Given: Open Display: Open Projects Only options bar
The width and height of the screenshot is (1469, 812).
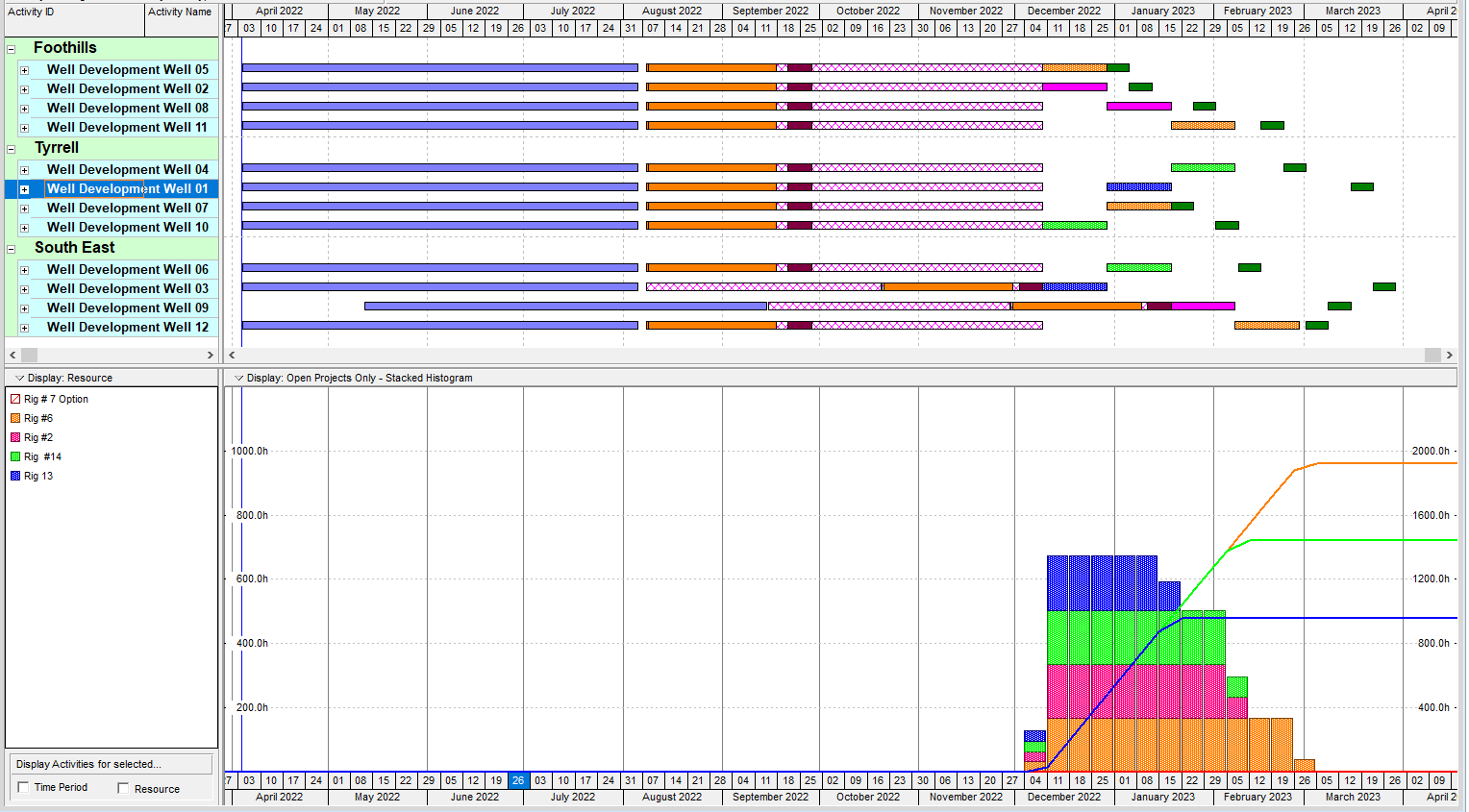Looking at the screenshot, I should pyautogui.click(x=239, y=378).
